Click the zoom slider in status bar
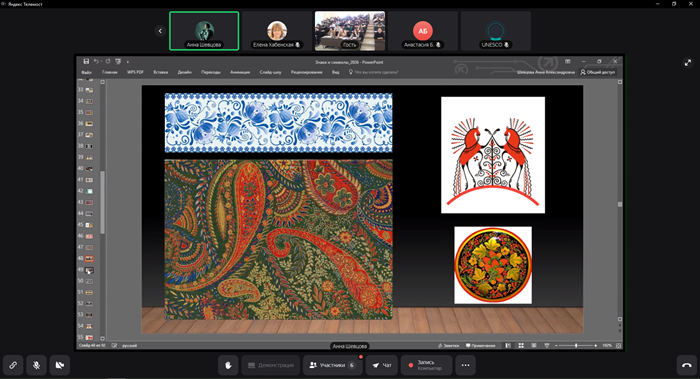Viewport: 700px width, 379px height. click(576, 346)
